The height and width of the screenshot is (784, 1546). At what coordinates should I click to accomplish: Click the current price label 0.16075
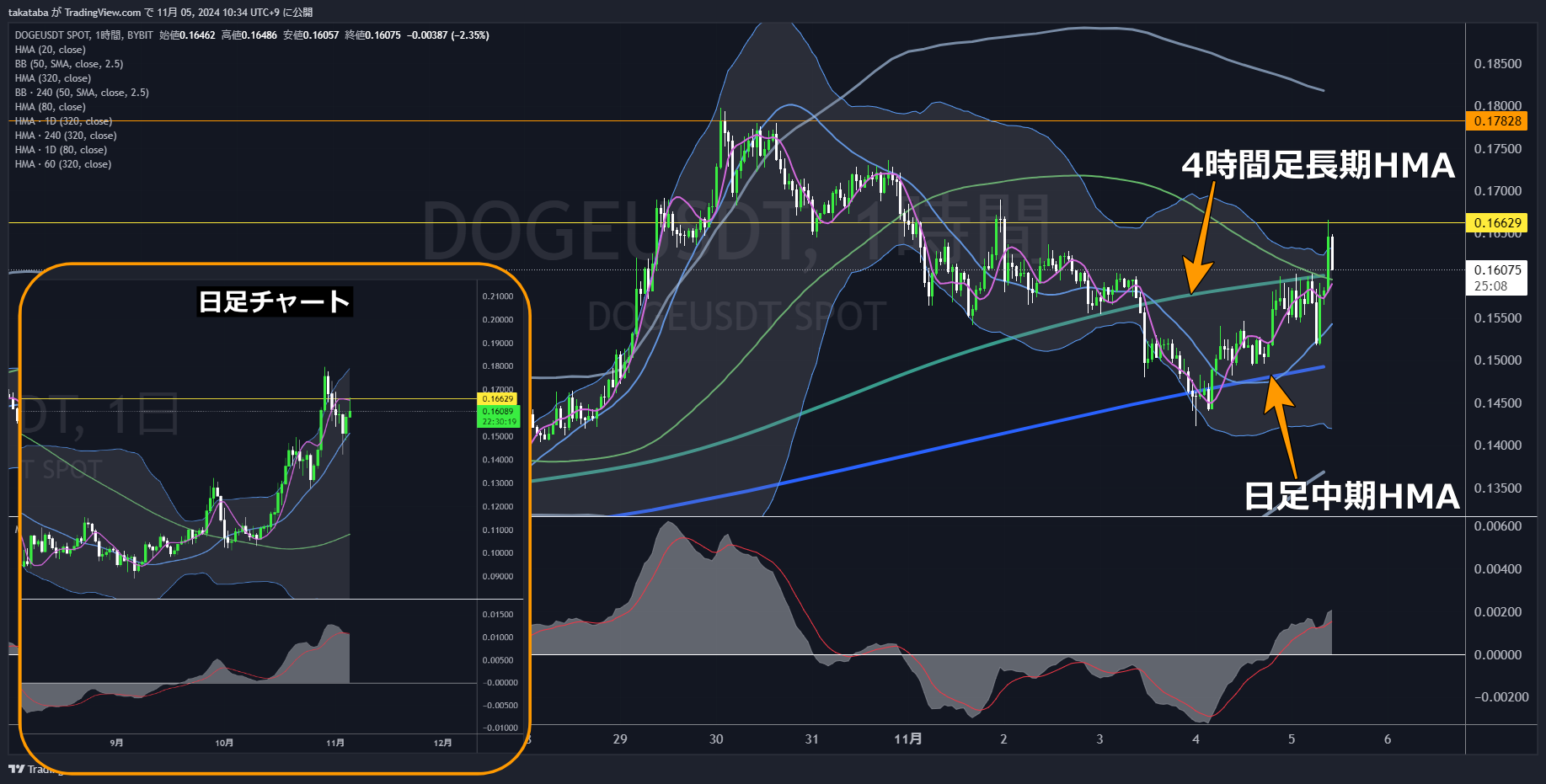pos(1497,270)
